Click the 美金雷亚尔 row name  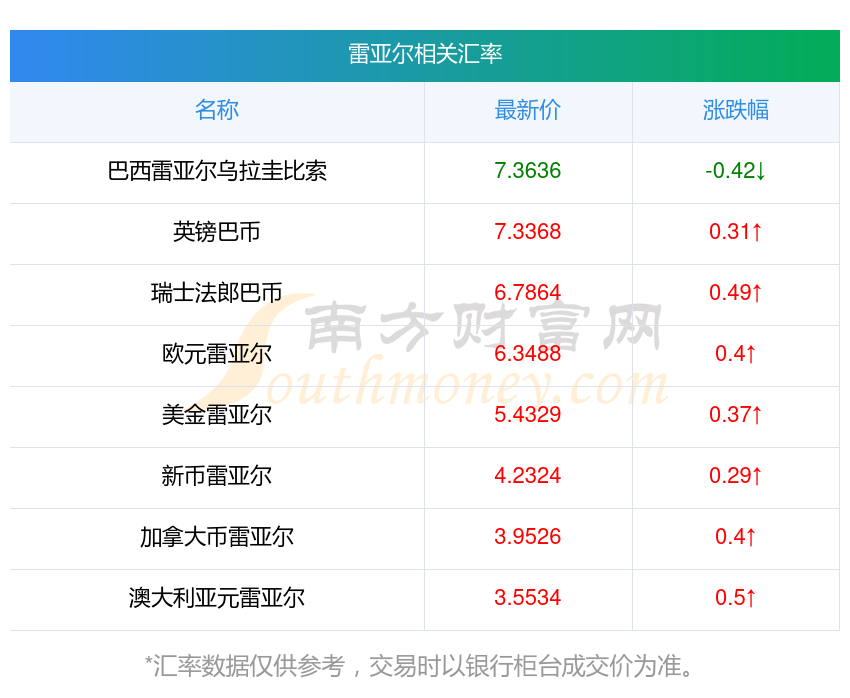[217, 415]
